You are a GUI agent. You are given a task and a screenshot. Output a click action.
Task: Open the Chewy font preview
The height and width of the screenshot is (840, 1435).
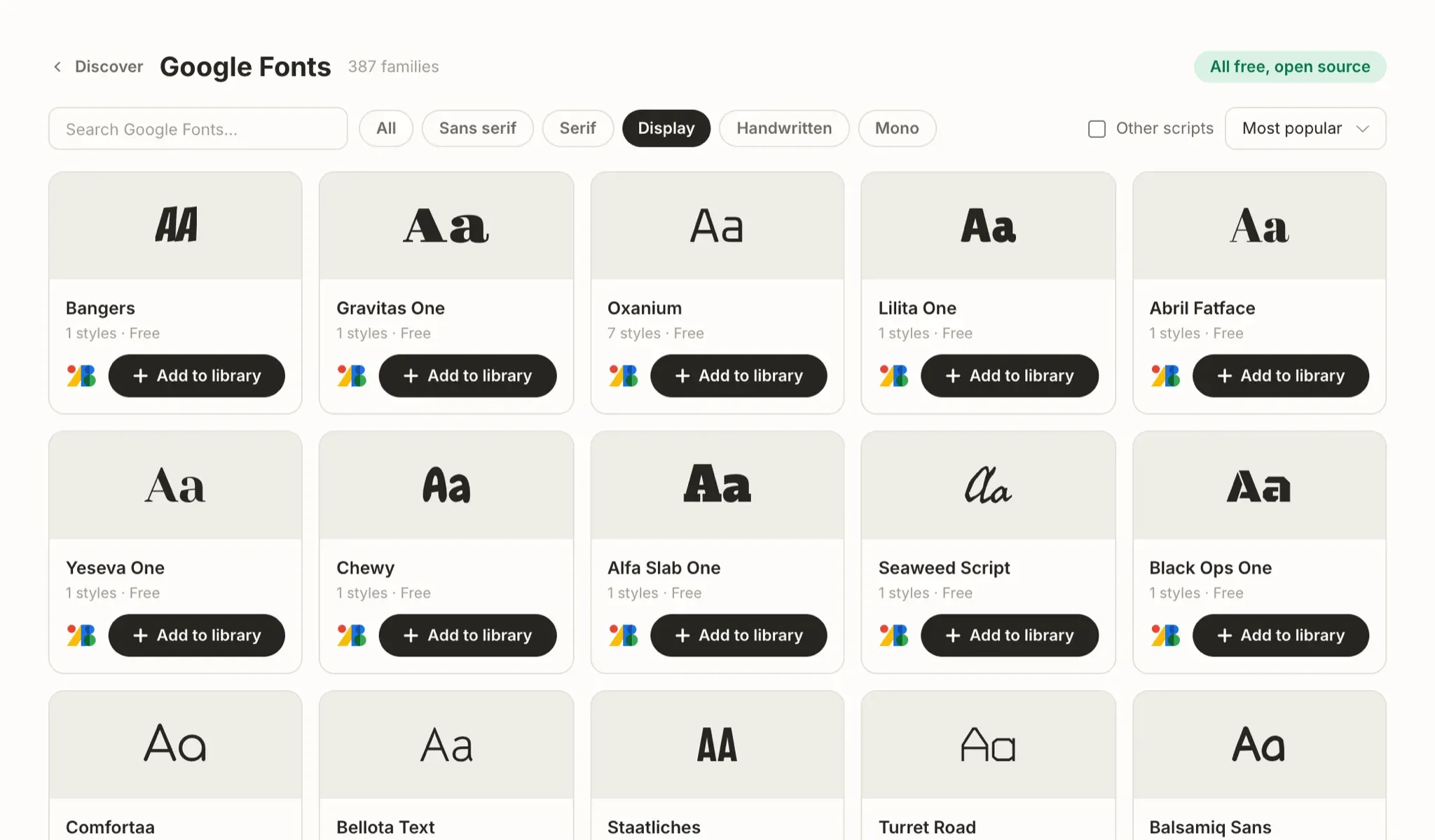pyautogui.click(x=446, y=486)
